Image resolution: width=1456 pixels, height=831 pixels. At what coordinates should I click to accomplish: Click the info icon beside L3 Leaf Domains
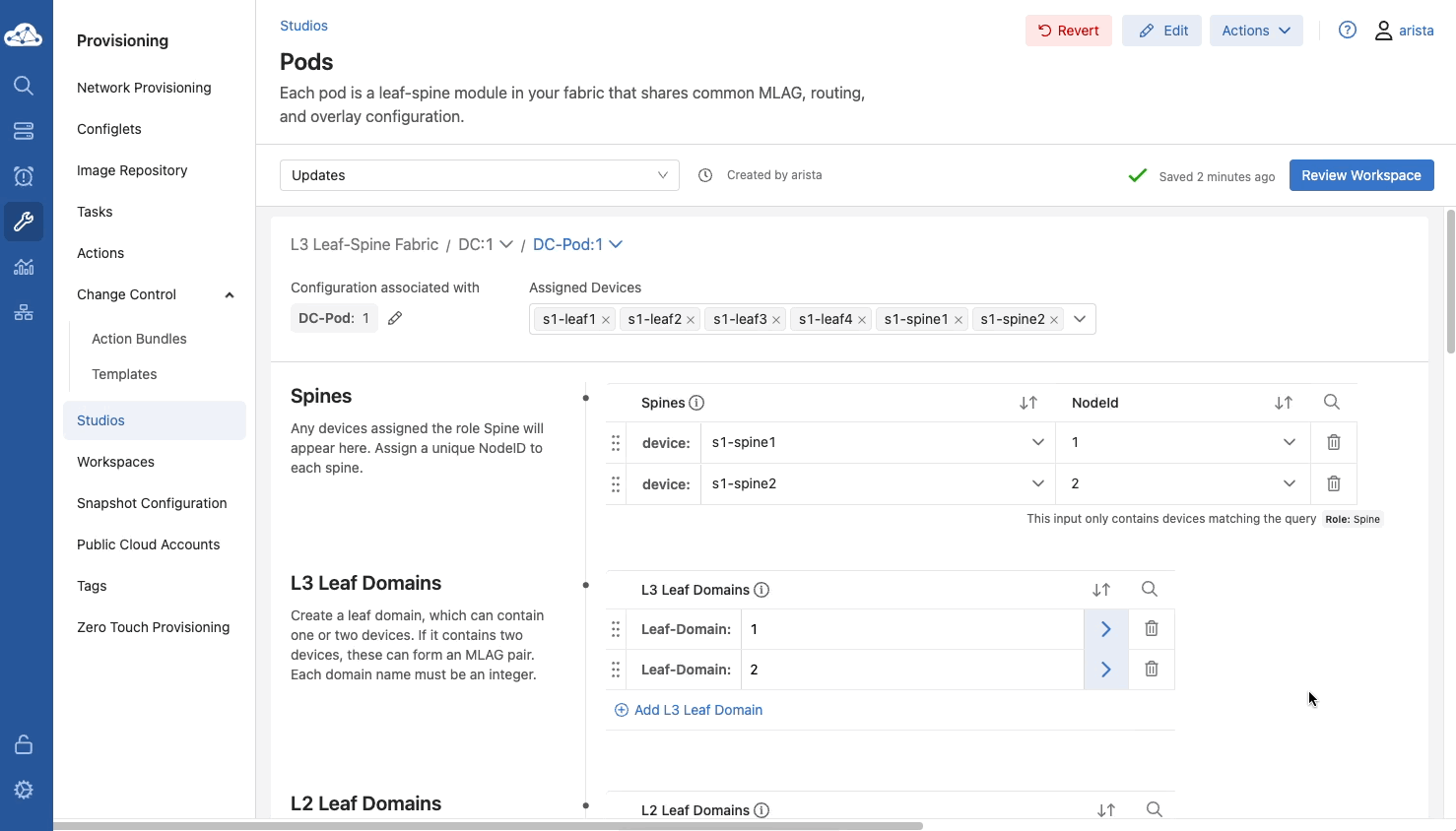761,590
